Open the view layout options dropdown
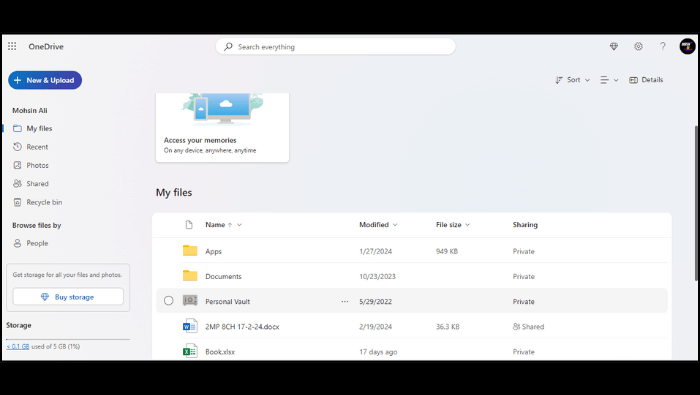Viewport: 700px width, 395px height. 609,80
